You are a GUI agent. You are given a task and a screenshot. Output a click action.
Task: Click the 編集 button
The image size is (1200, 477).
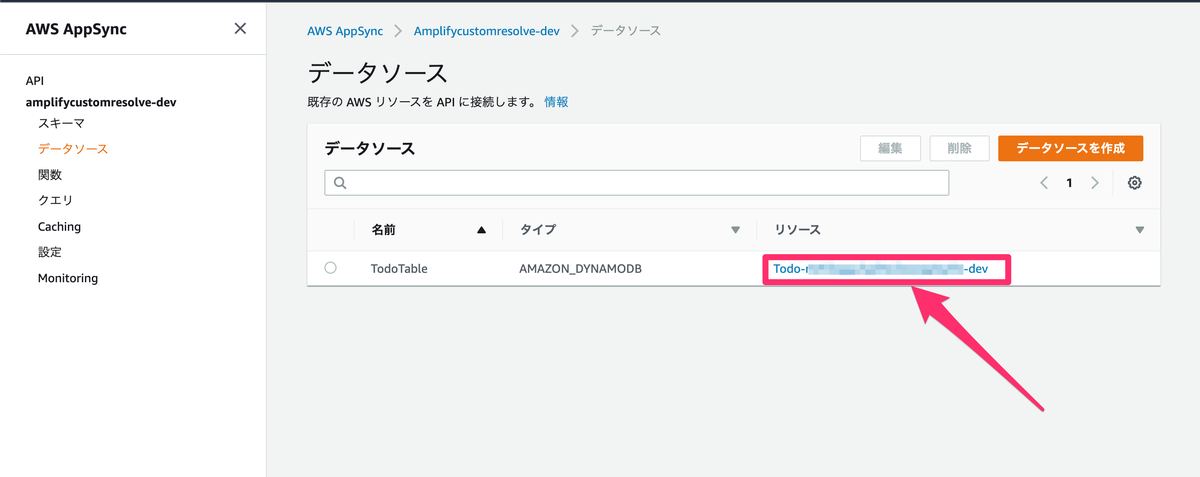pyautogui.click(x=891, y=148)
